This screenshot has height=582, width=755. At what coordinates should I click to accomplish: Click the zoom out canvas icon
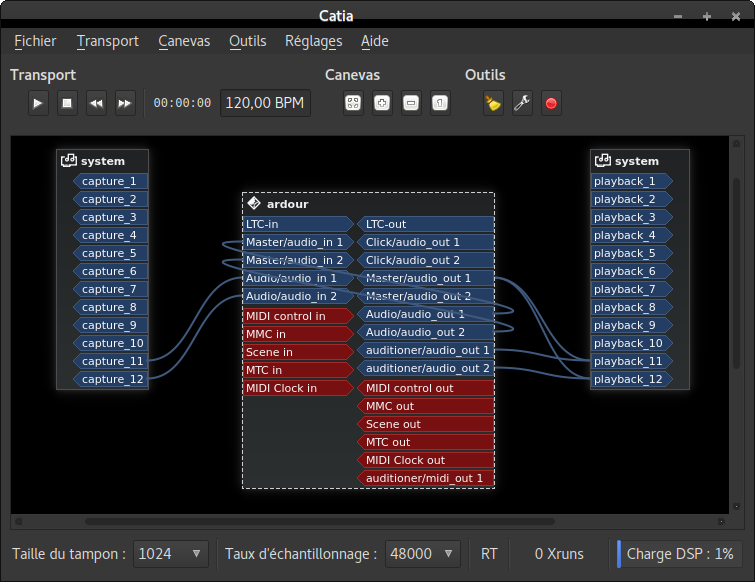410,103
